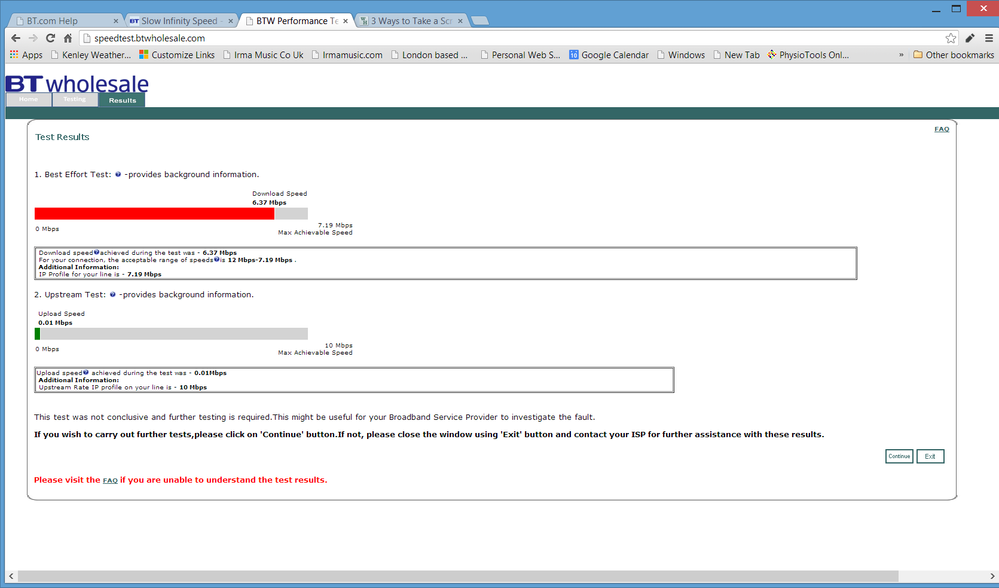Open Google Calendar bookmark

[608, 55]
